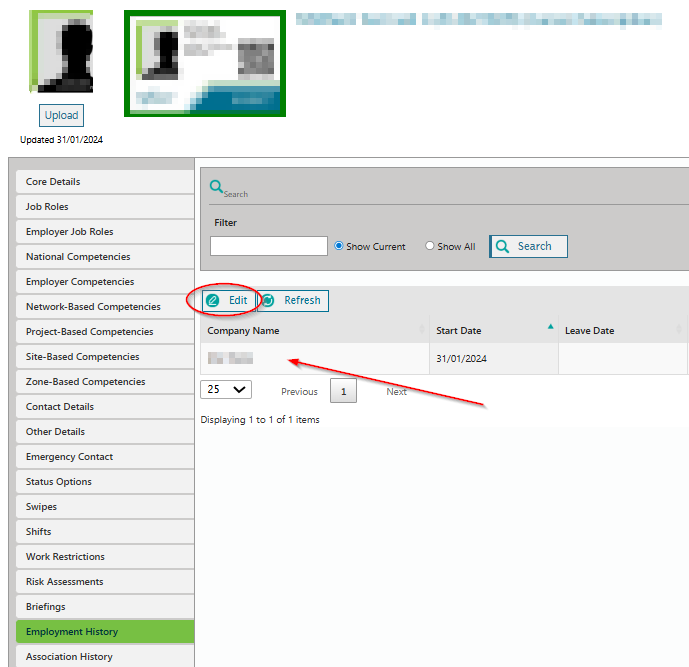Open the Employer Competencies section
The width and height of the screenshot is (689, 667).
(x=105, y=282)
